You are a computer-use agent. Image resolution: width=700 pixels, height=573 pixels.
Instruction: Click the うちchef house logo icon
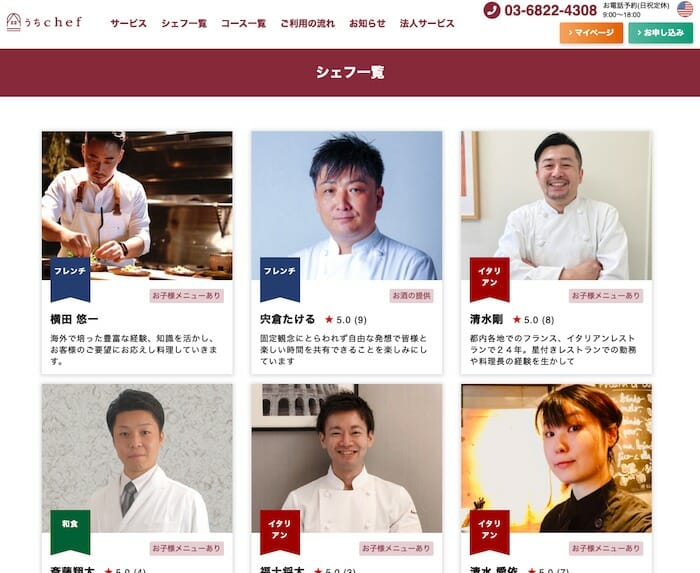[x=13, y=22]
